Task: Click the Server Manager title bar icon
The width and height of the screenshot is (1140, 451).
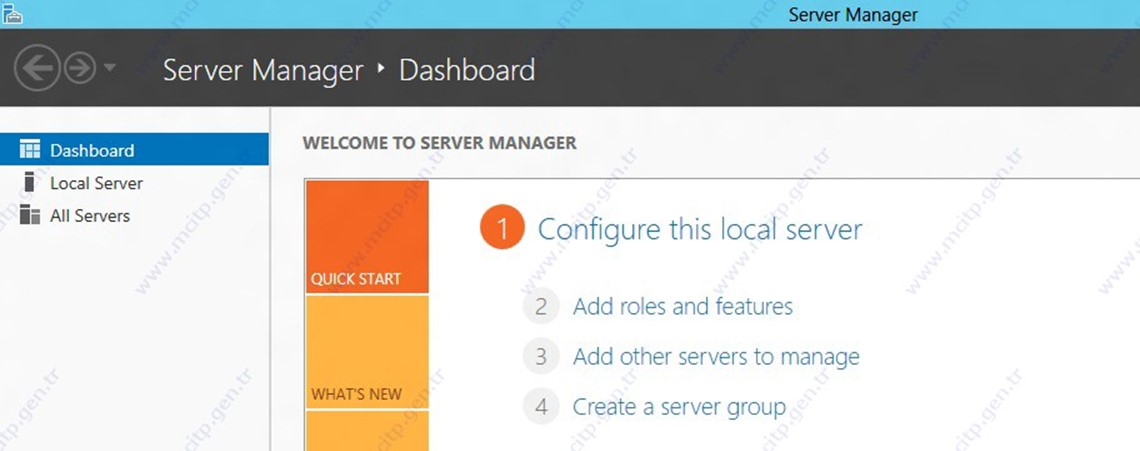Action: pos(12,13)
